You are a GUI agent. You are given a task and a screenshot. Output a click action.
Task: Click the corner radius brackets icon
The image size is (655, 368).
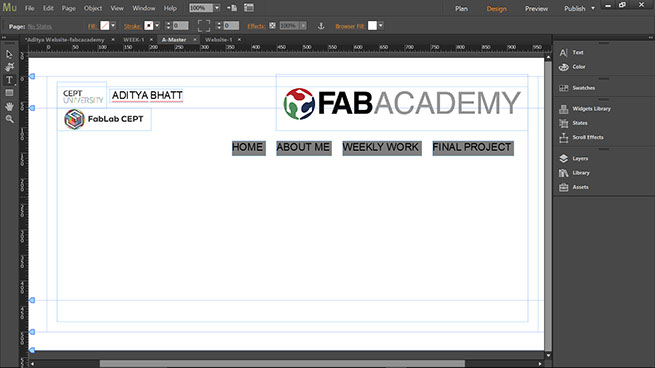point(204,26)
